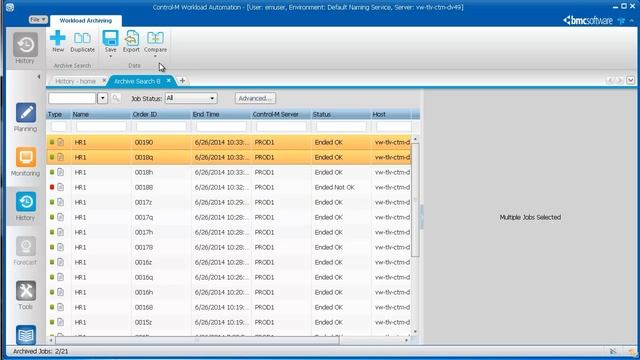Select the job row with Order ID 00168

coord(229,307)
